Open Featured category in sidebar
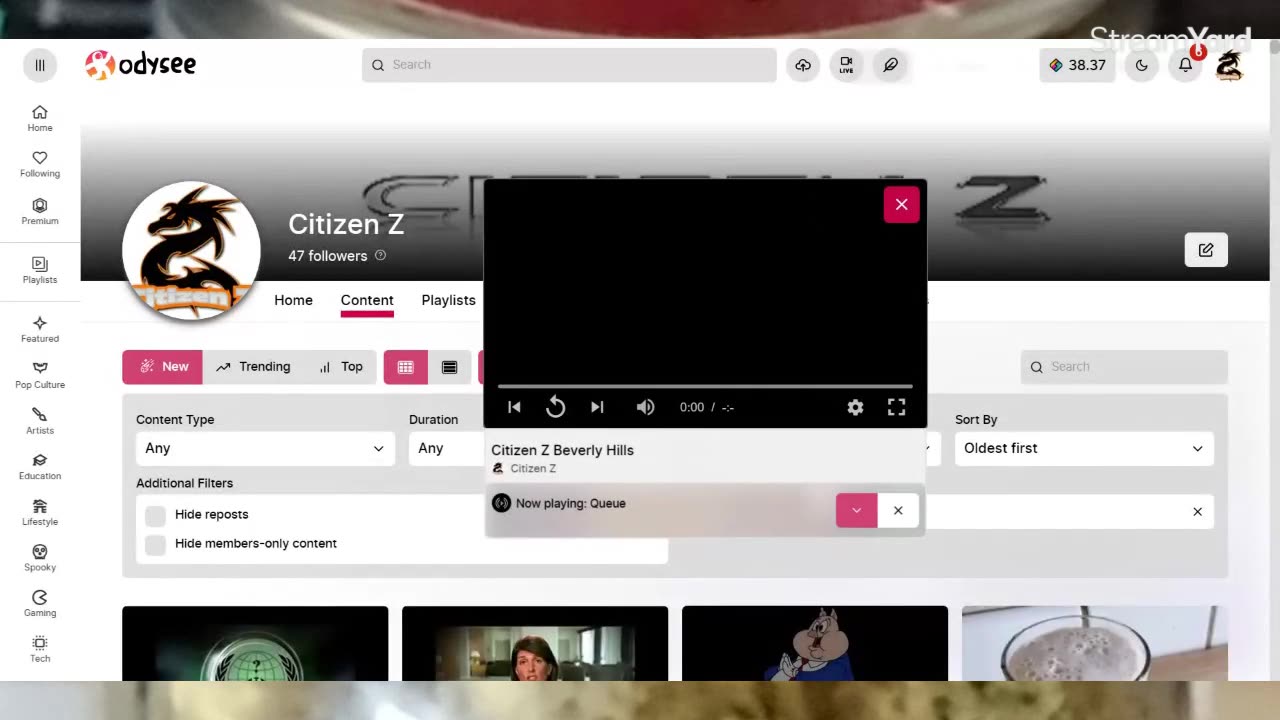Viewport: 1280px width, 720px height. pos(40,330)
